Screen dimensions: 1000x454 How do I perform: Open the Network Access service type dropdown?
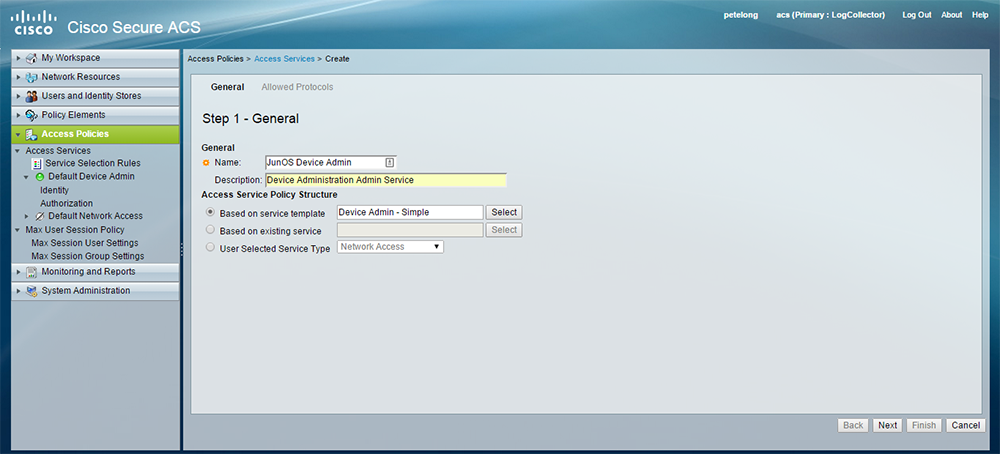[390, 247]
